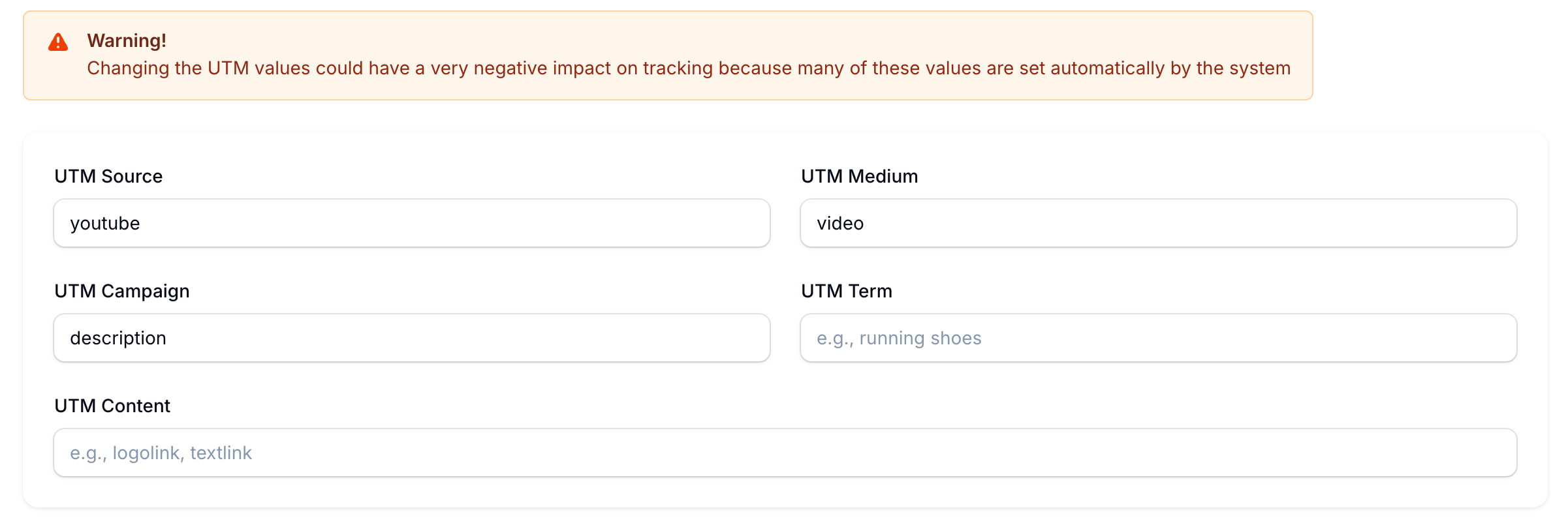This screenshot has height=527, width=1568.
Task: Click the empty UTM Term input
Action: point(1157,338)
